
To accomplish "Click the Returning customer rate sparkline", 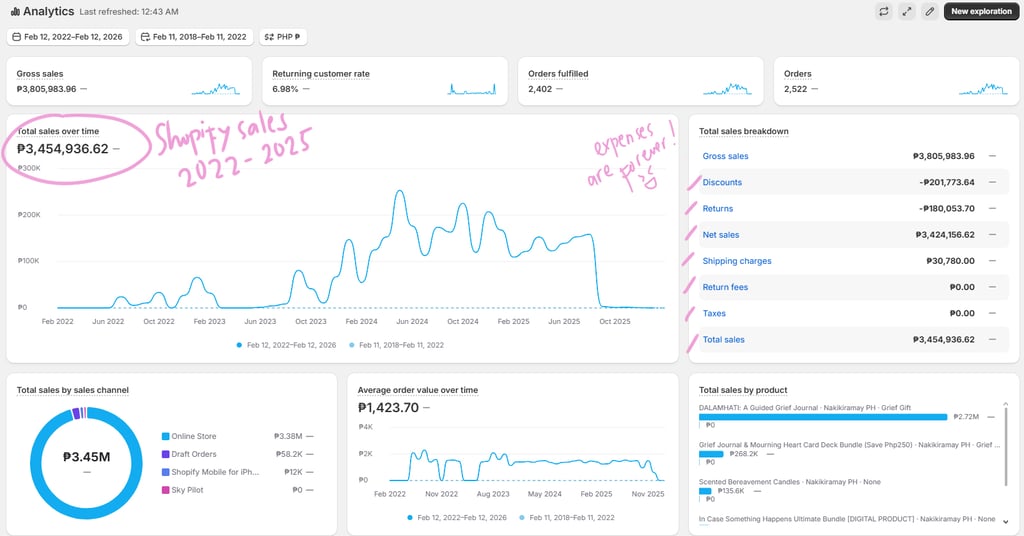I will point(472,89).
